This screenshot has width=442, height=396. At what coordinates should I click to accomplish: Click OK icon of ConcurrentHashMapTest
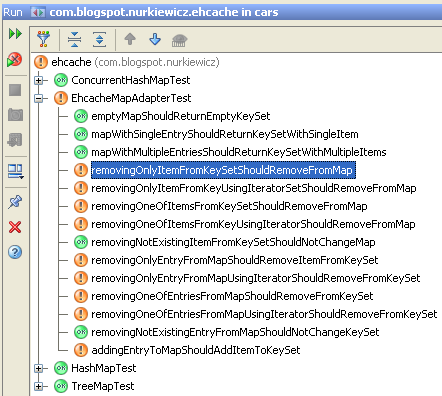61,80
